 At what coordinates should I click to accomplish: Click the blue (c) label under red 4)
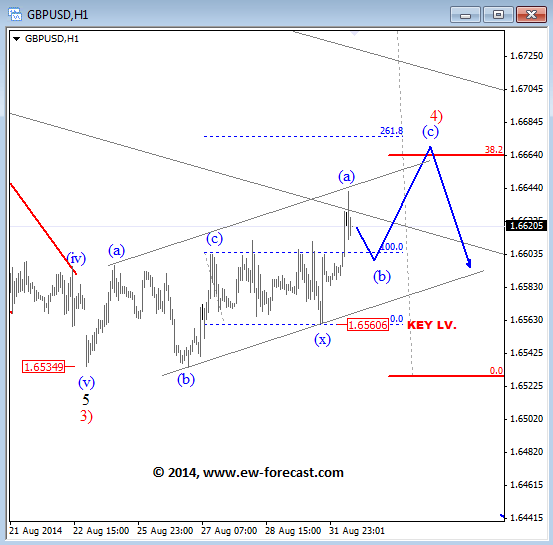(431, 132)
